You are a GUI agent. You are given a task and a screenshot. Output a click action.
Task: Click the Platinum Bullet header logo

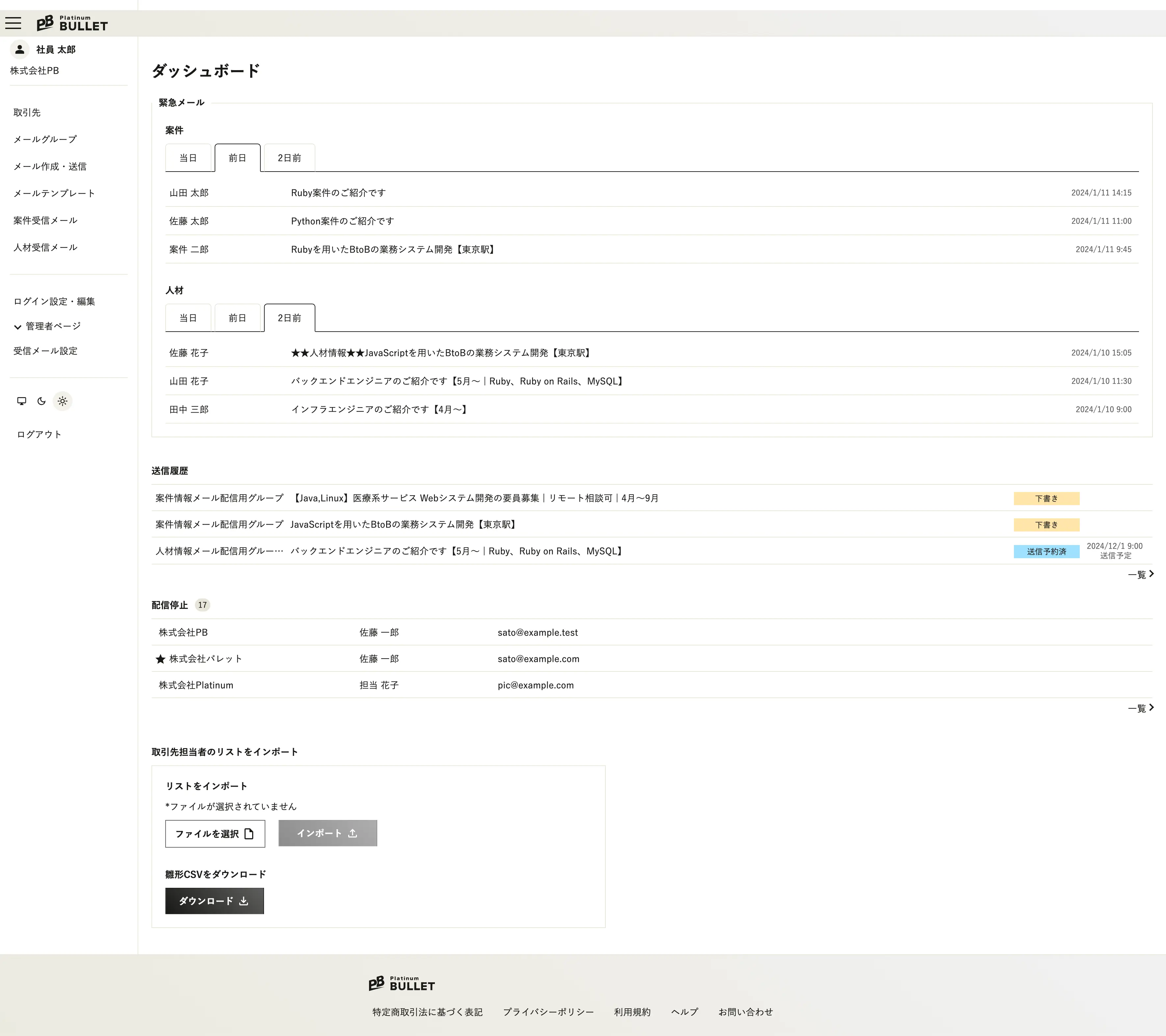point(72,23)
